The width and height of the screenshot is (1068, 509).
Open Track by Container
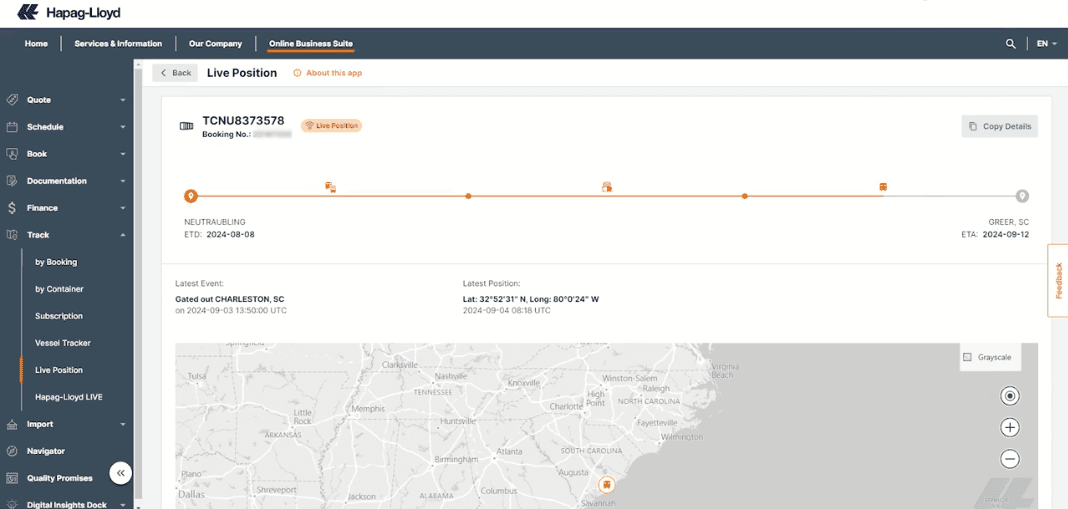[59, 289]
